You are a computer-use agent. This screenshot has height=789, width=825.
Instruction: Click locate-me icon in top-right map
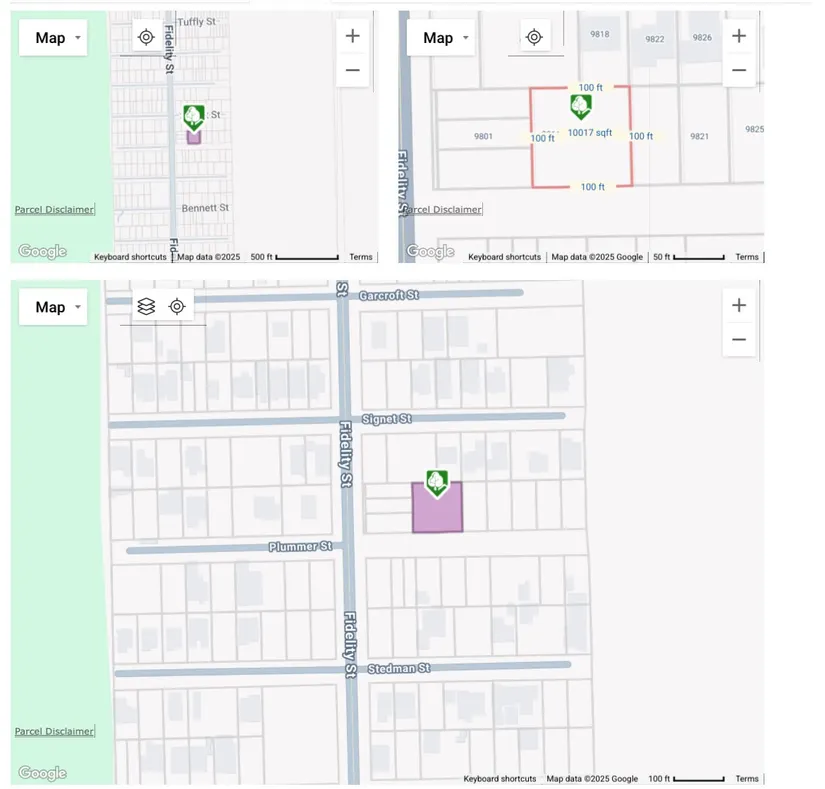pos(534,37)
